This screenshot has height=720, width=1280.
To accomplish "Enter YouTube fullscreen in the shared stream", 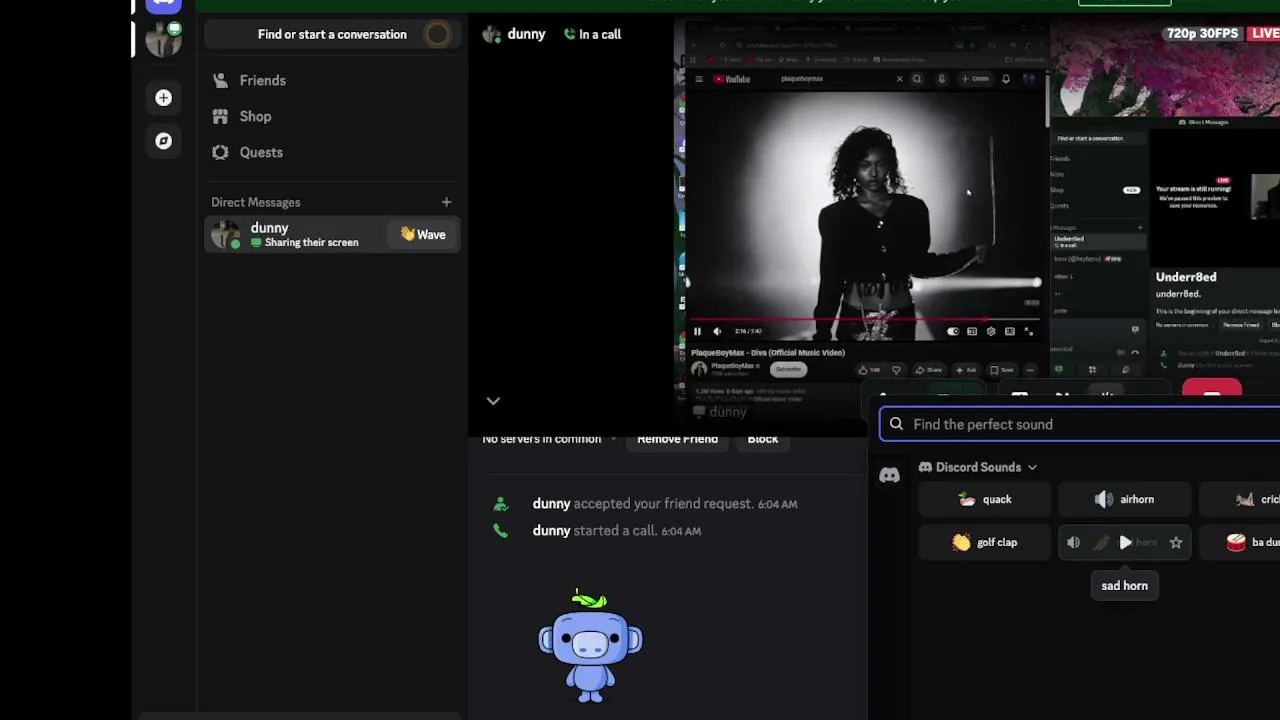I will [x=1028, y=331].
